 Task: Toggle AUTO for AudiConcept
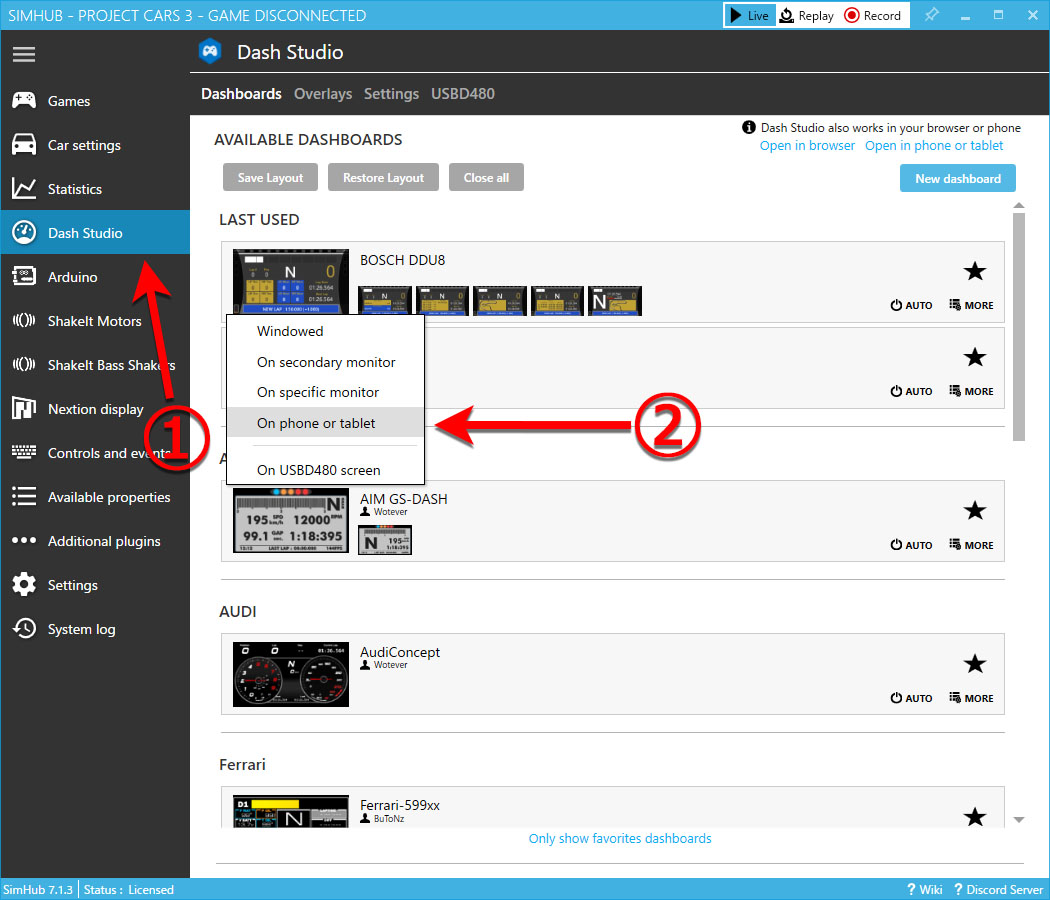pos(911,698)
